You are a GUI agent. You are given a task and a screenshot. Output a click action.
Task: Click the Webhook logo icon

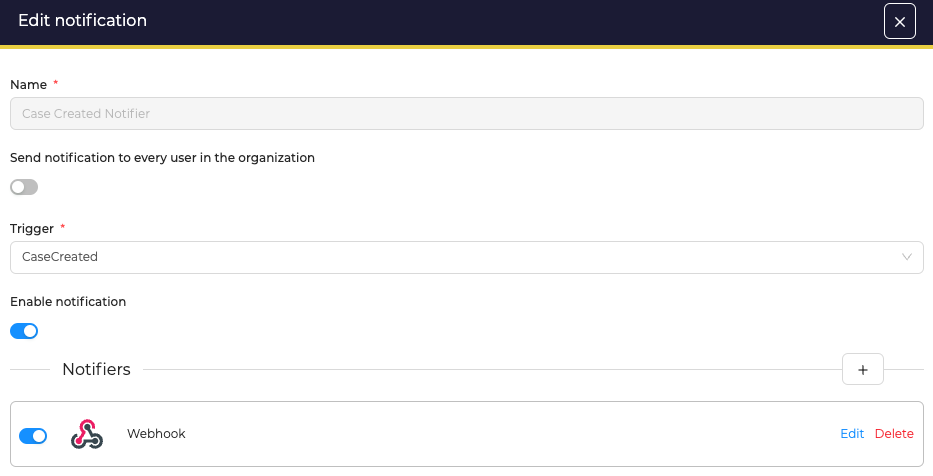point(87,434)
